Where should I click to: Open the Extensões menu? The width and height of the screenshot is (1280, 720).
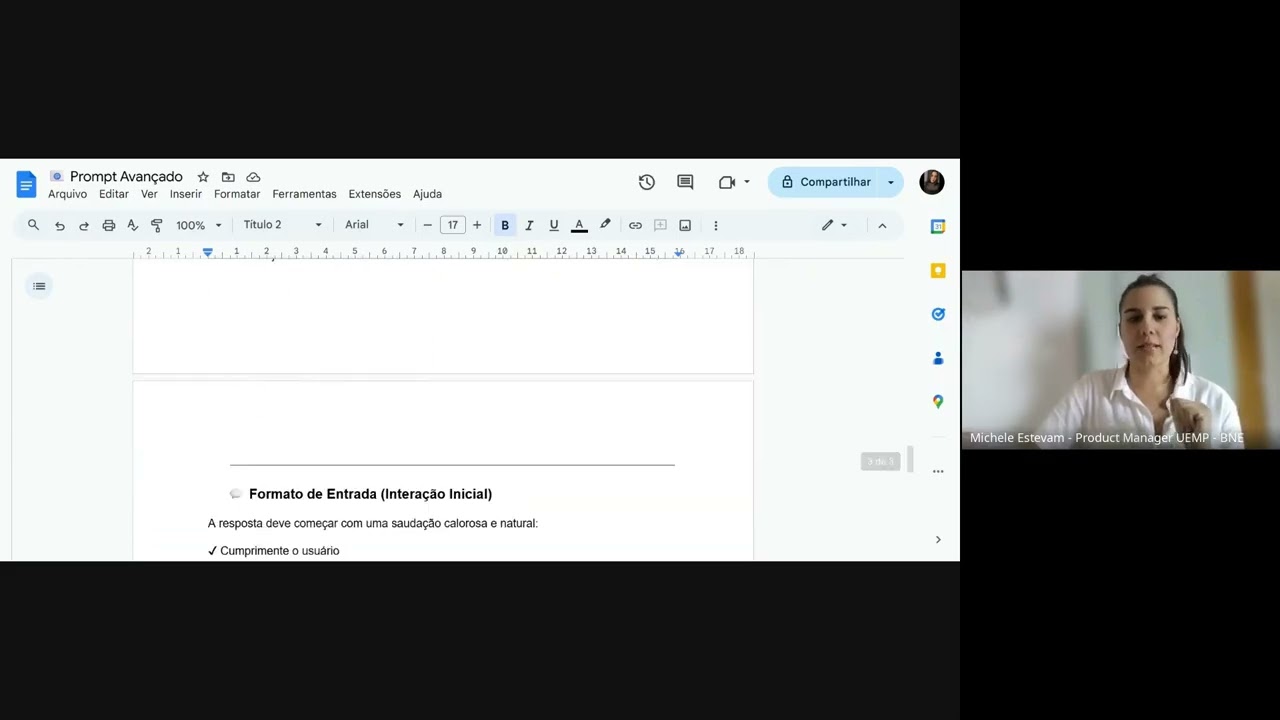coord(375,194)
